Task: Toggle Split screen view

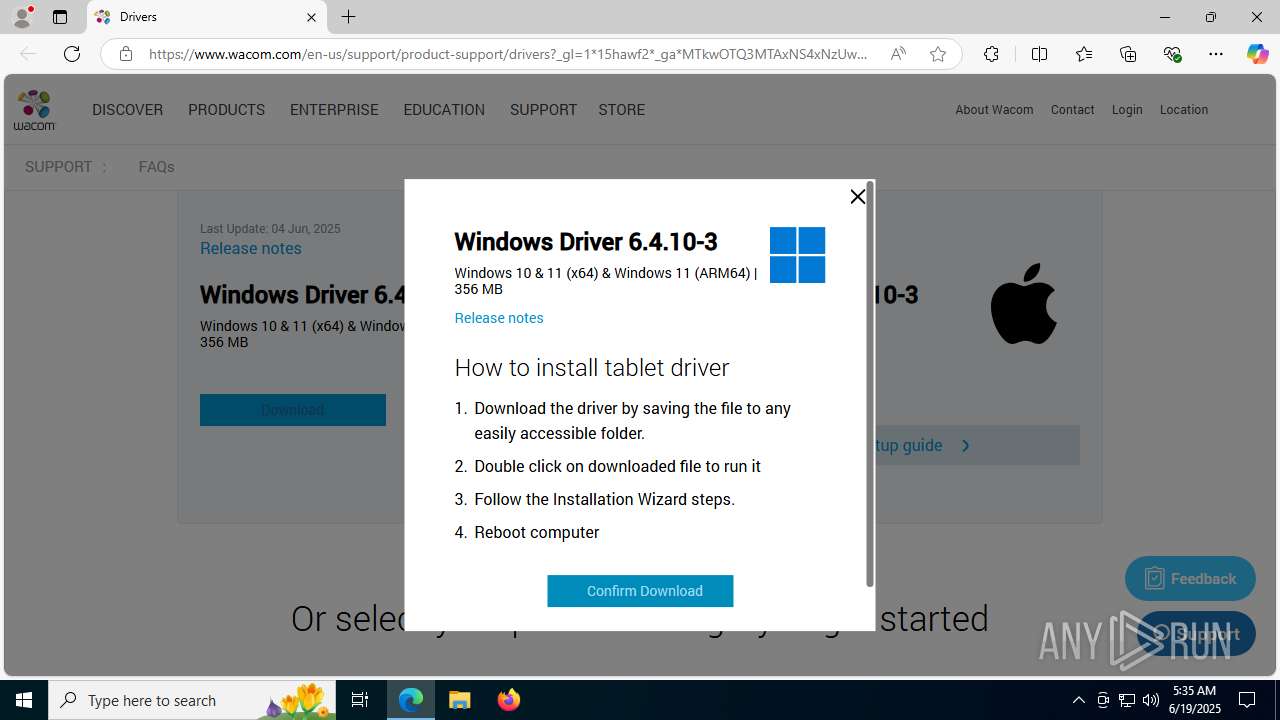Action: [1039, 54]
